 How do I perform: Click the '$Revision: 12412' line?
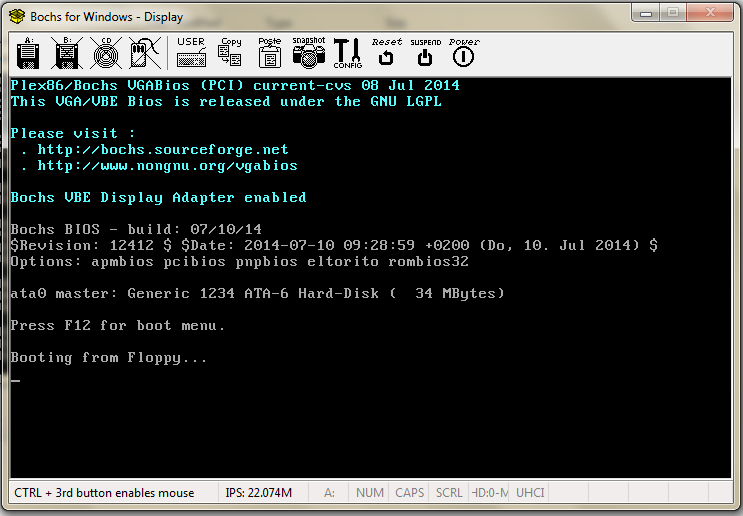pyautogui.click(x=334, y=245)
